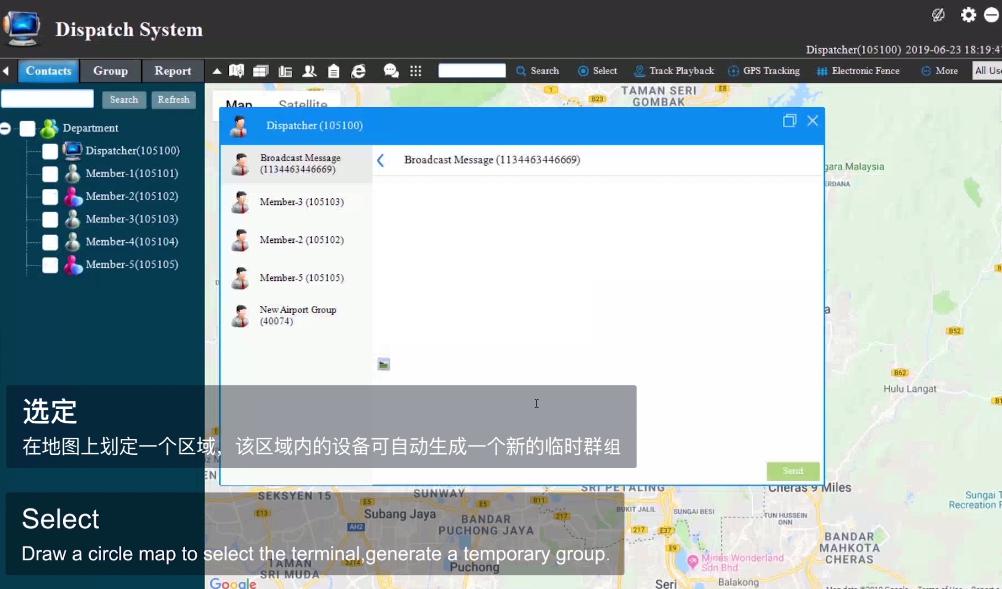
Task: Check the Member-5(105105) checkbox
Action: coord(50,265)
